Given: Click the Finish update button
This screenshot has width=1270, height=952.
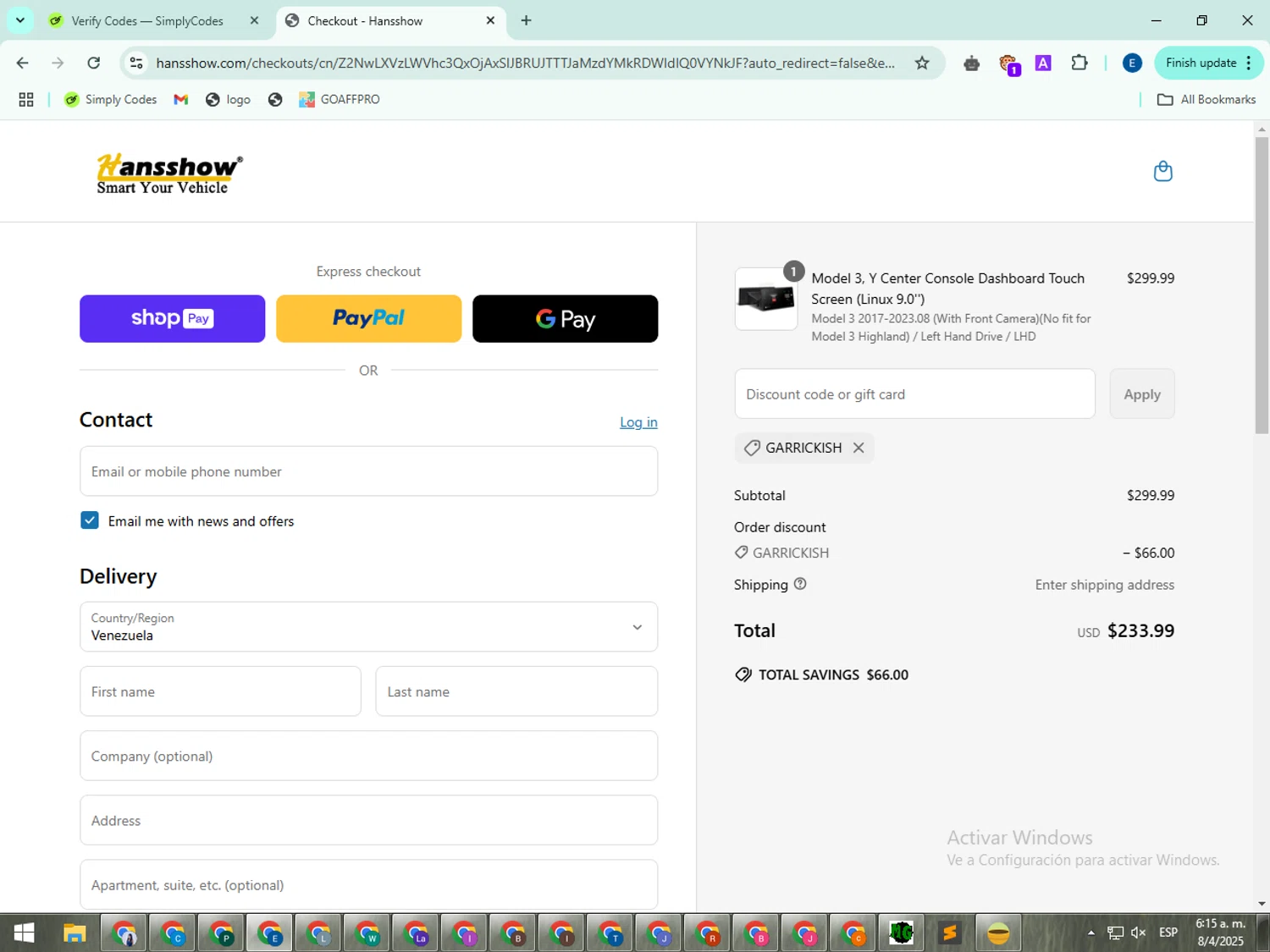Looking at the screenshot, I should click(x=1208, y=63).
